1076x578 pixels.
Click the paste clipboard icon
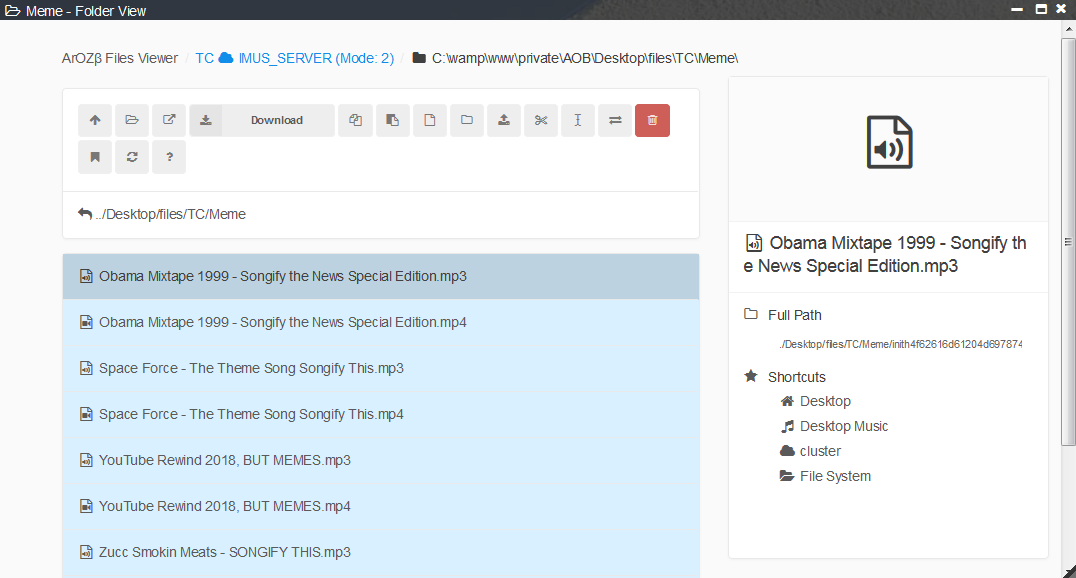pyautogui.click(x=393, y=120)
